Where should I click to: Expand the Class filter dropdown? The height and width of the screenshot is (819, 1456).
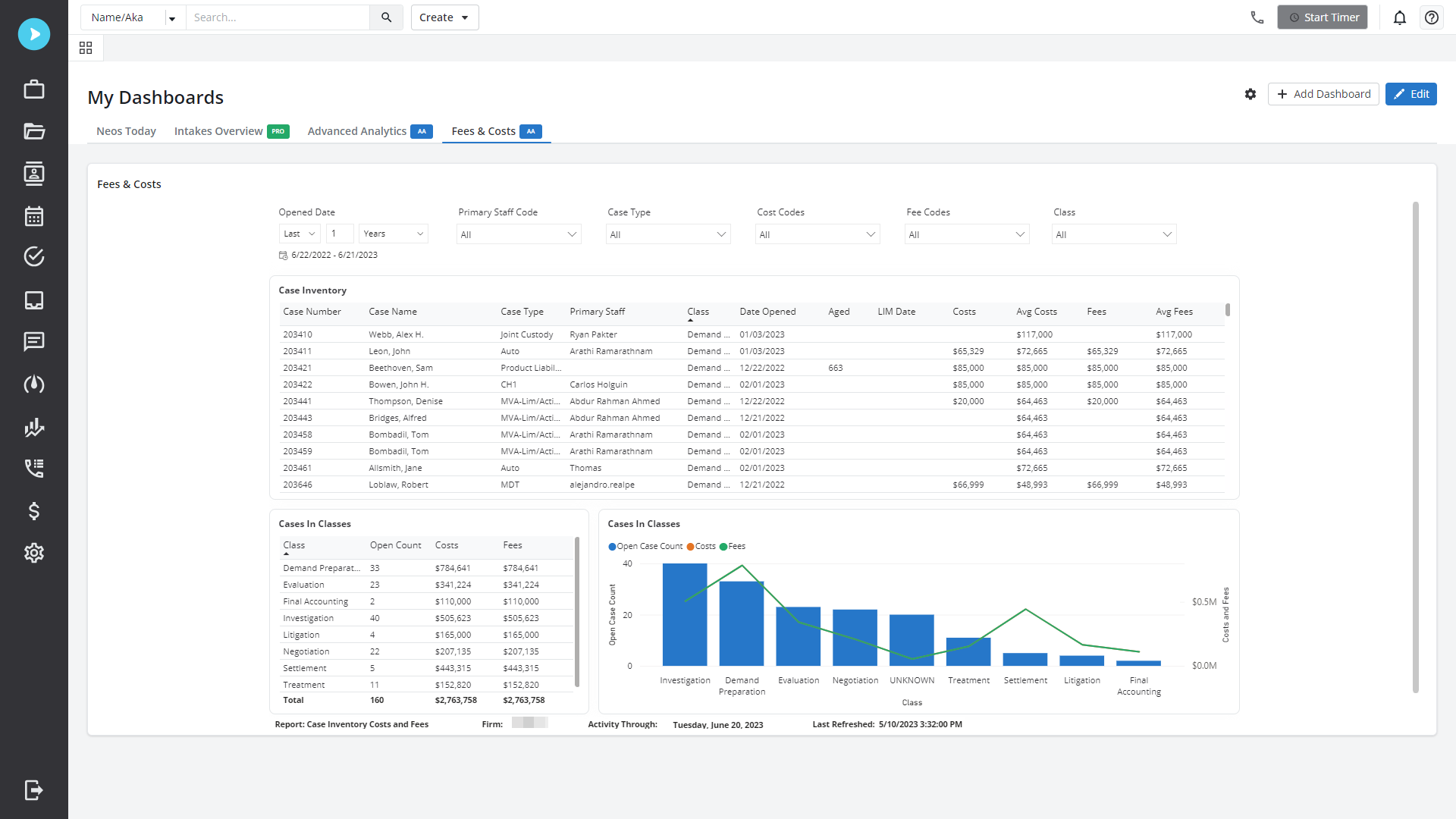click(x=1114, y=234)
